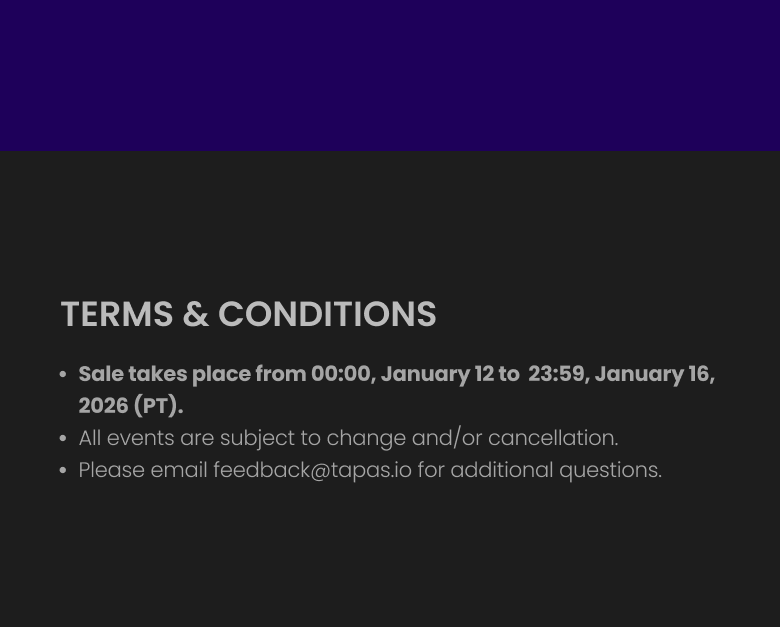Screen dimensions: 780x627
Task: Click the word 'CONDITIONS' in the heading
Action: click(327, 314)
